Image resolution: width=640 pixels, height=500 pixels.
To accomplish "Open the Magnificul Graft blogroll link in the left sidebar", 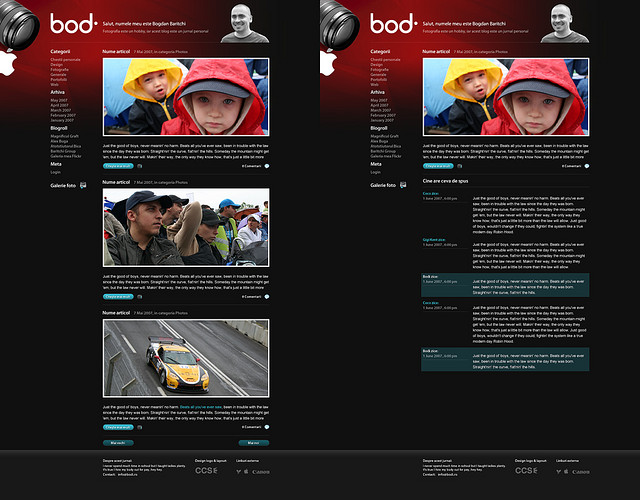I will tap(64, 135).
